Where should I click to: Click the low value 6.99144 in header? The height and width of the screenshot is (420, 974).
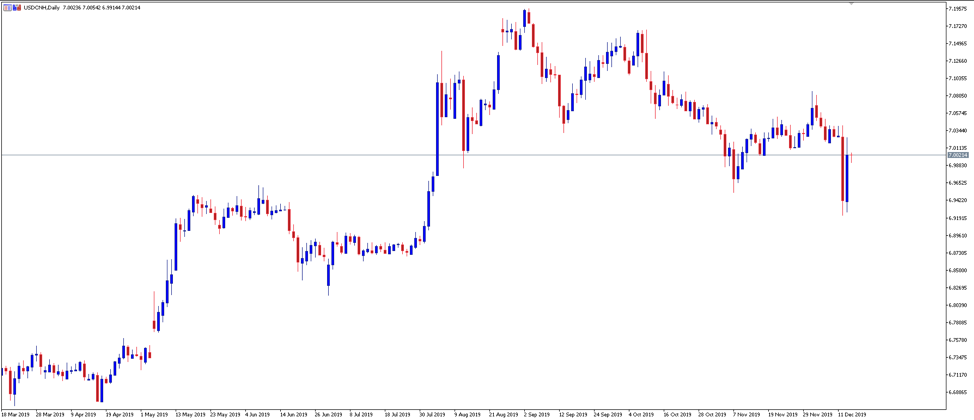(112, 7)
